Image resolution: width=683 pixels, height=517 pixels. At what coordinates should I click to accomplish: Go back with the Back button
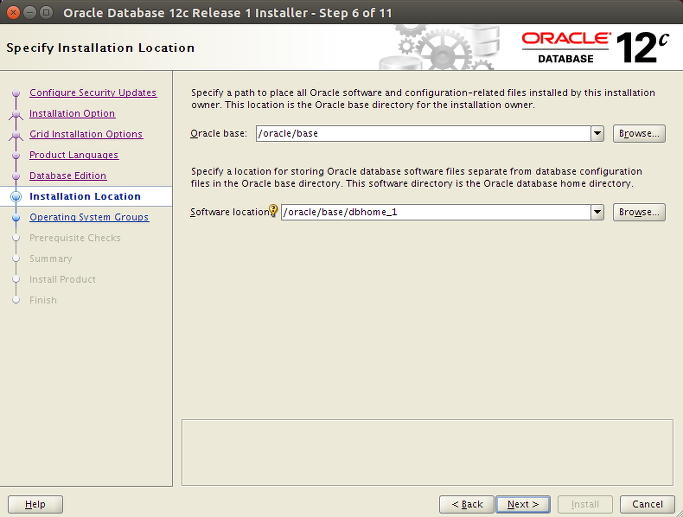tap(467, 504)
